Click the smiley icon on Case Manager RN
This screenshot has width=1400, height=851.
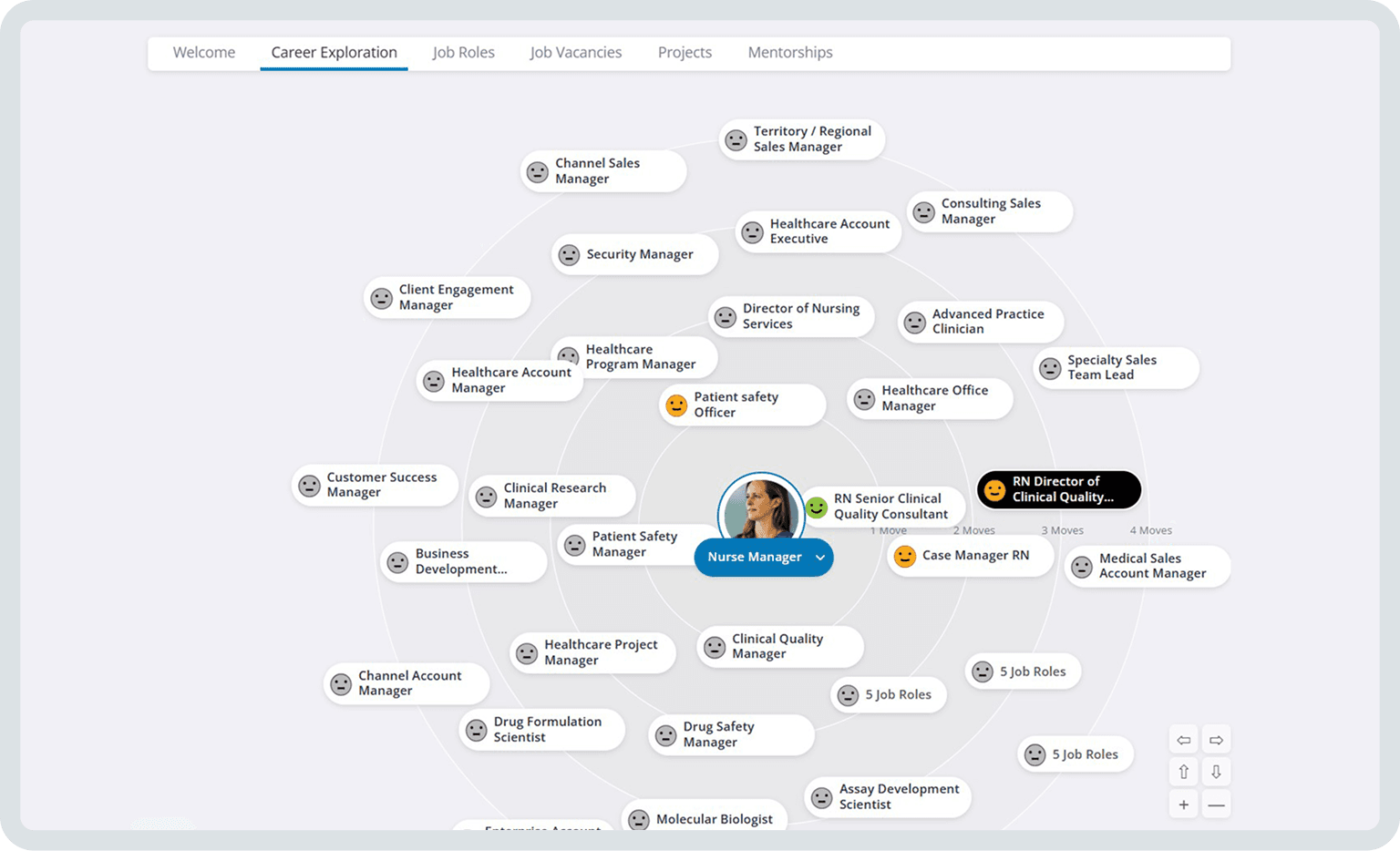click(905, 556)
